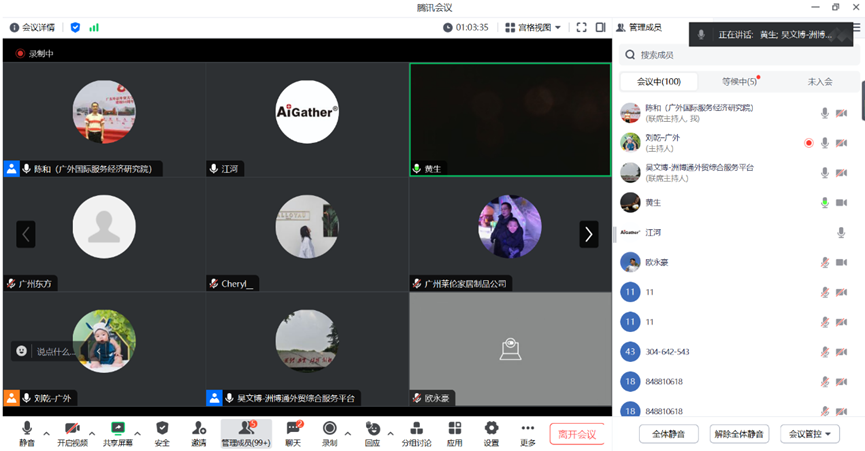Open the 宫格视图 view dropdown
Screen dimensions: 865x451
pos(533,27)
